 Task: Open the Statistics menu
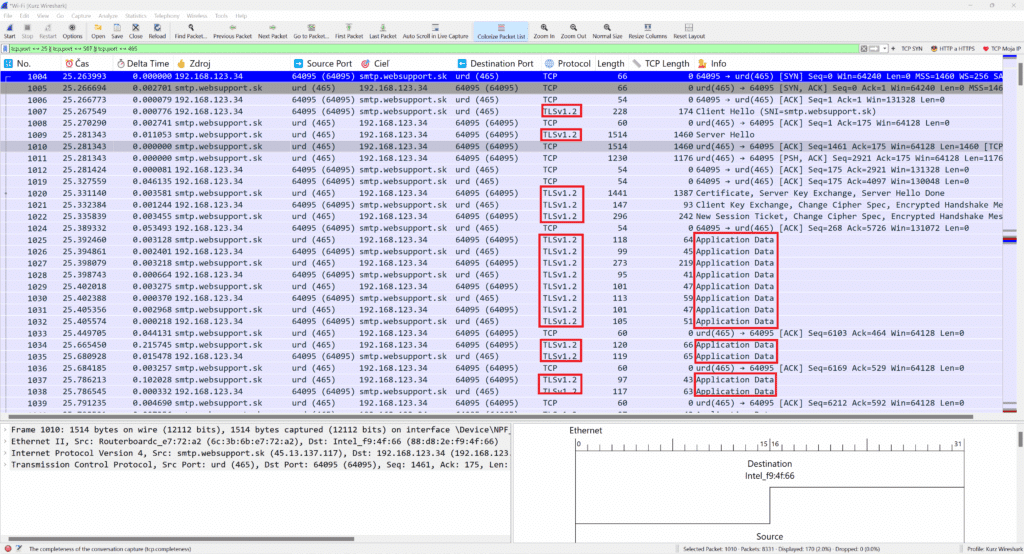tap(136, 16)
